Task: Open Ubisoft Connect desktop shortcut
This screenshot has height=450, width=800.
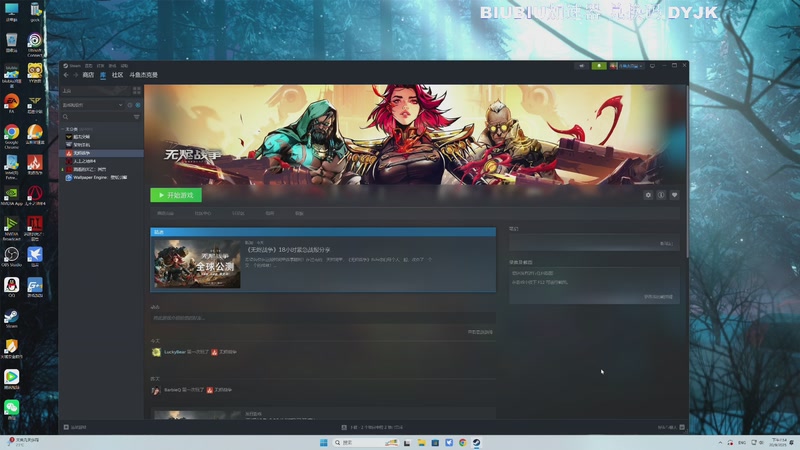Action: pos(35,44)
